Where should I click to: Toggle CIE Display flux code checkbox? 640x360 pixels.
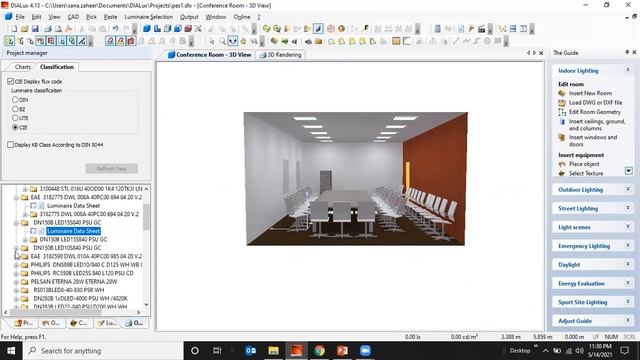11,81
